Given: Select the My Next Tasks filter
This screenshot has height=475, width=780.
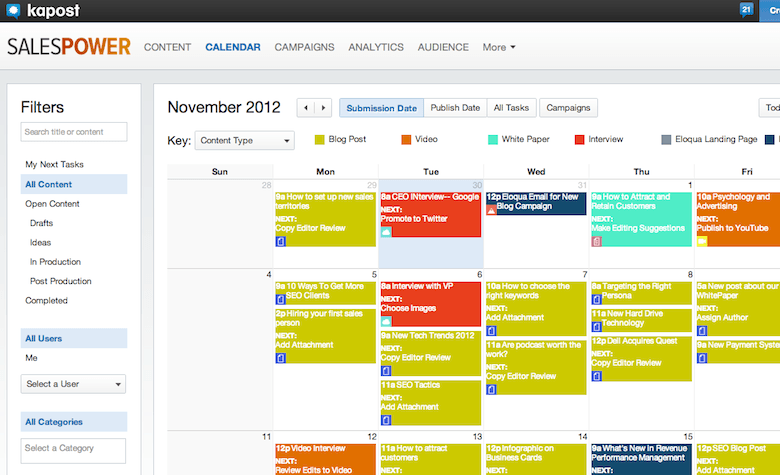Looking at the screenshot, I should tap(54, 164).
